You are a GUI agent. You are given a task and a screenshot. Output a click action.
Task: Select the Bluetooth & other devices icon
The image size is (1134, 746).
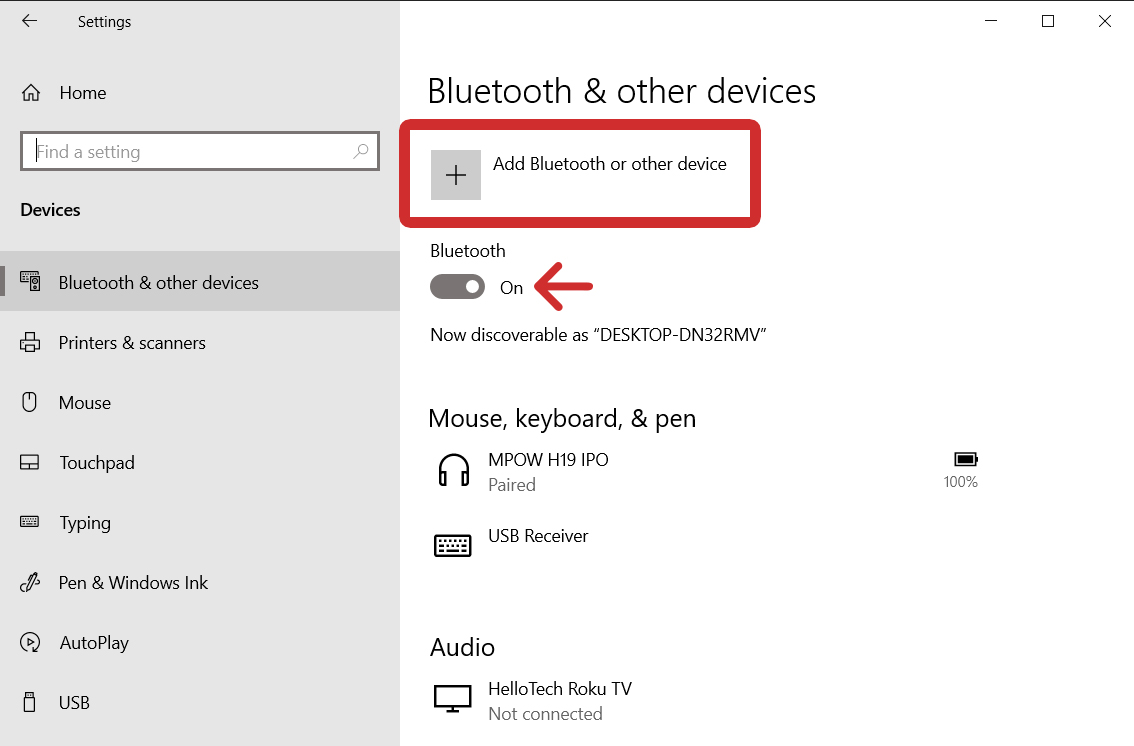point(30,281)
